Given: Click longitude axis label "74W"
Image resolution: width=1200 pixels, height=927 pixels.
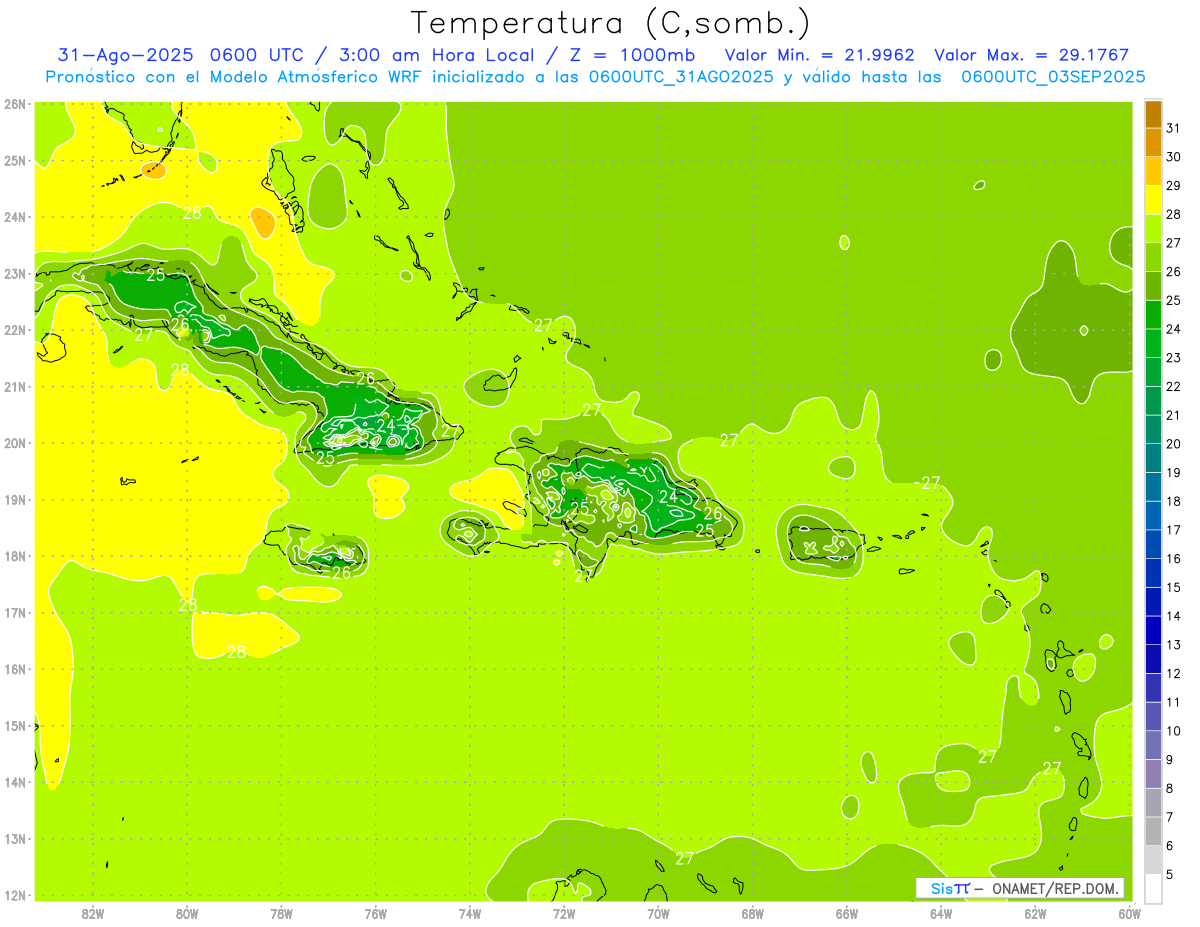Looking at the screenshot, I should (469, 912).
